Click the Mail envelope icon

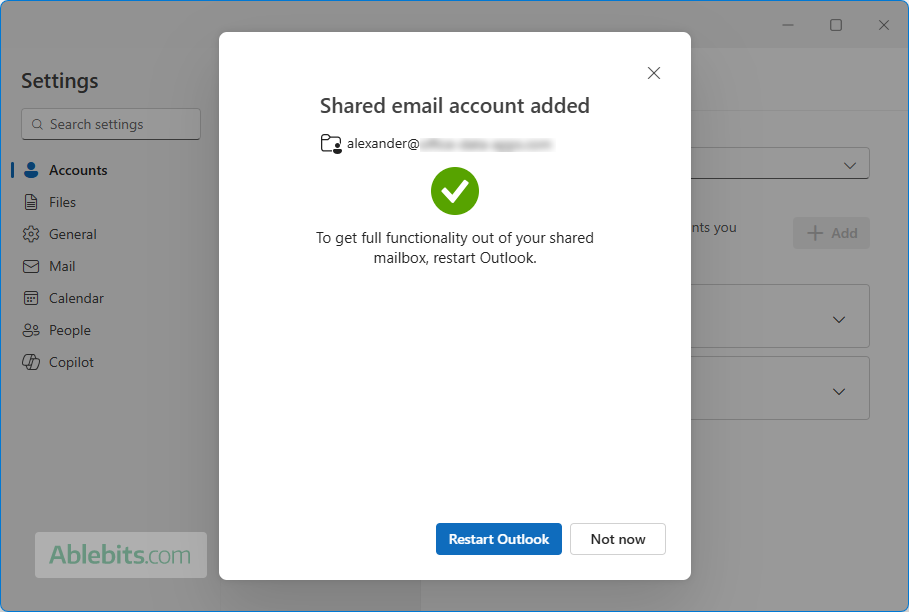click(x=31, y=266)
